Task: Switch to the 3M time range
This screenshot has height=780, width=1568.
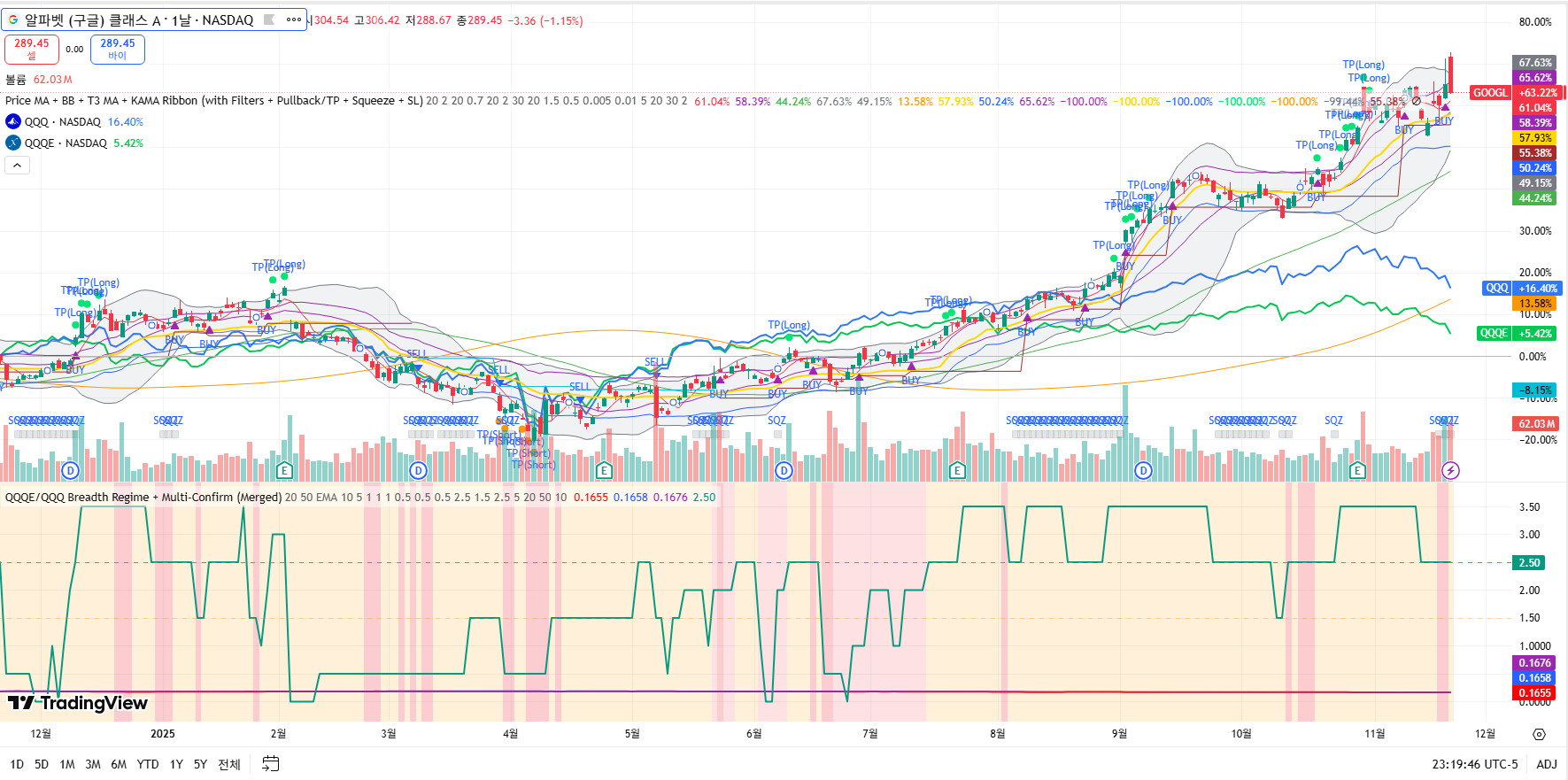Action: click(x=93, y=764)
